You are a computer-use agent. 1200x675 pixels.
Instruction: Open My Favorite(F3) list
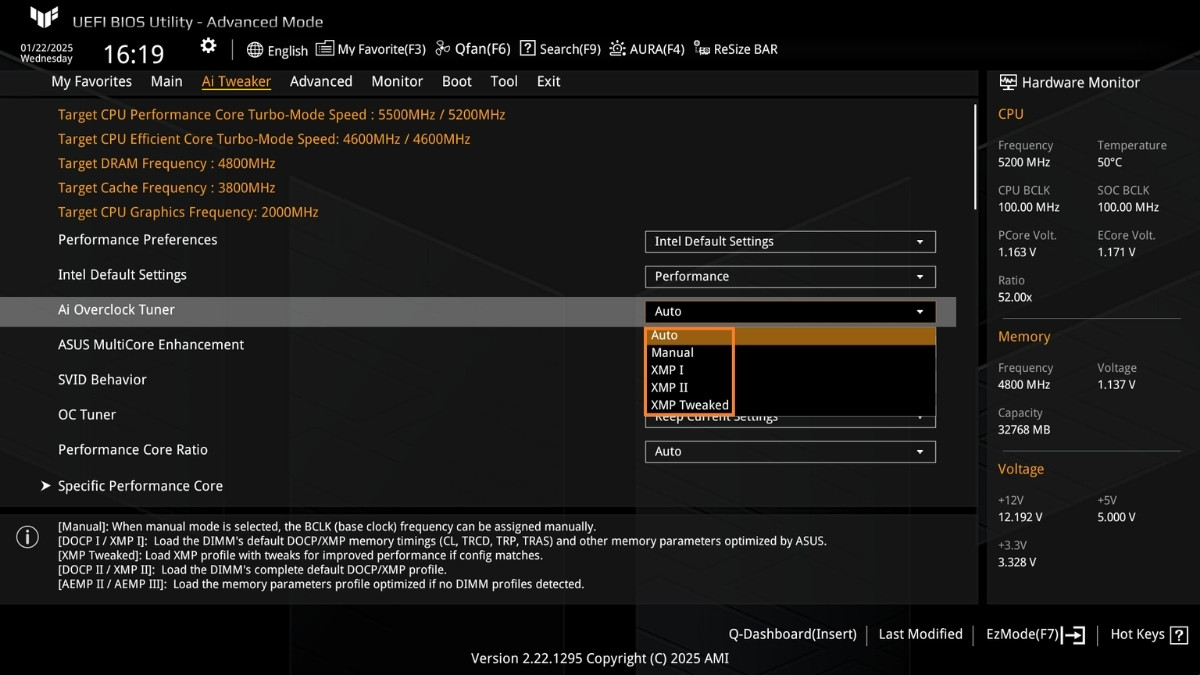tap(371, 49)
